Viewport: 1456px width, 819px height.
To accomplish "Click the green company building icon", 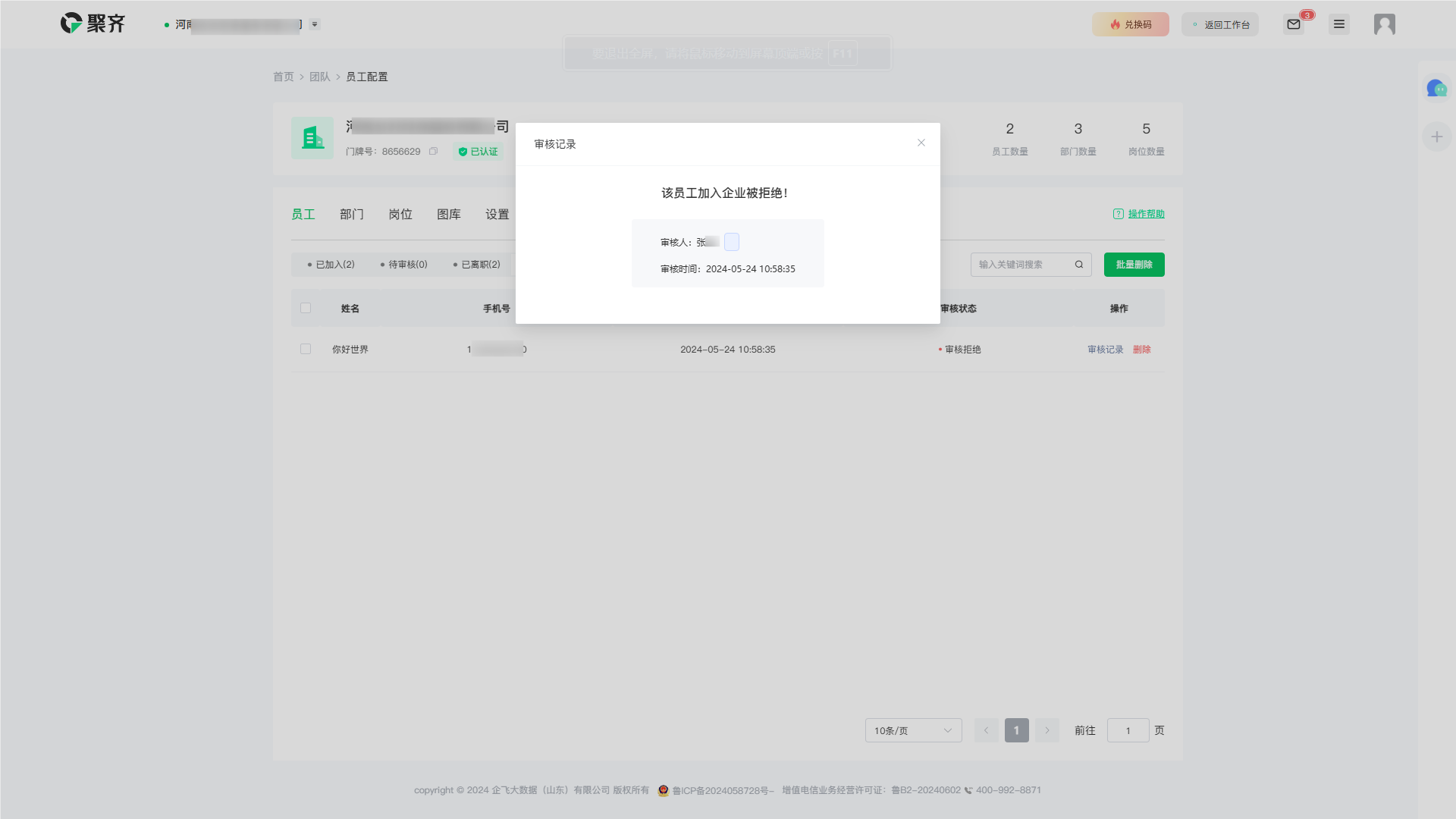I will (312, 138).
